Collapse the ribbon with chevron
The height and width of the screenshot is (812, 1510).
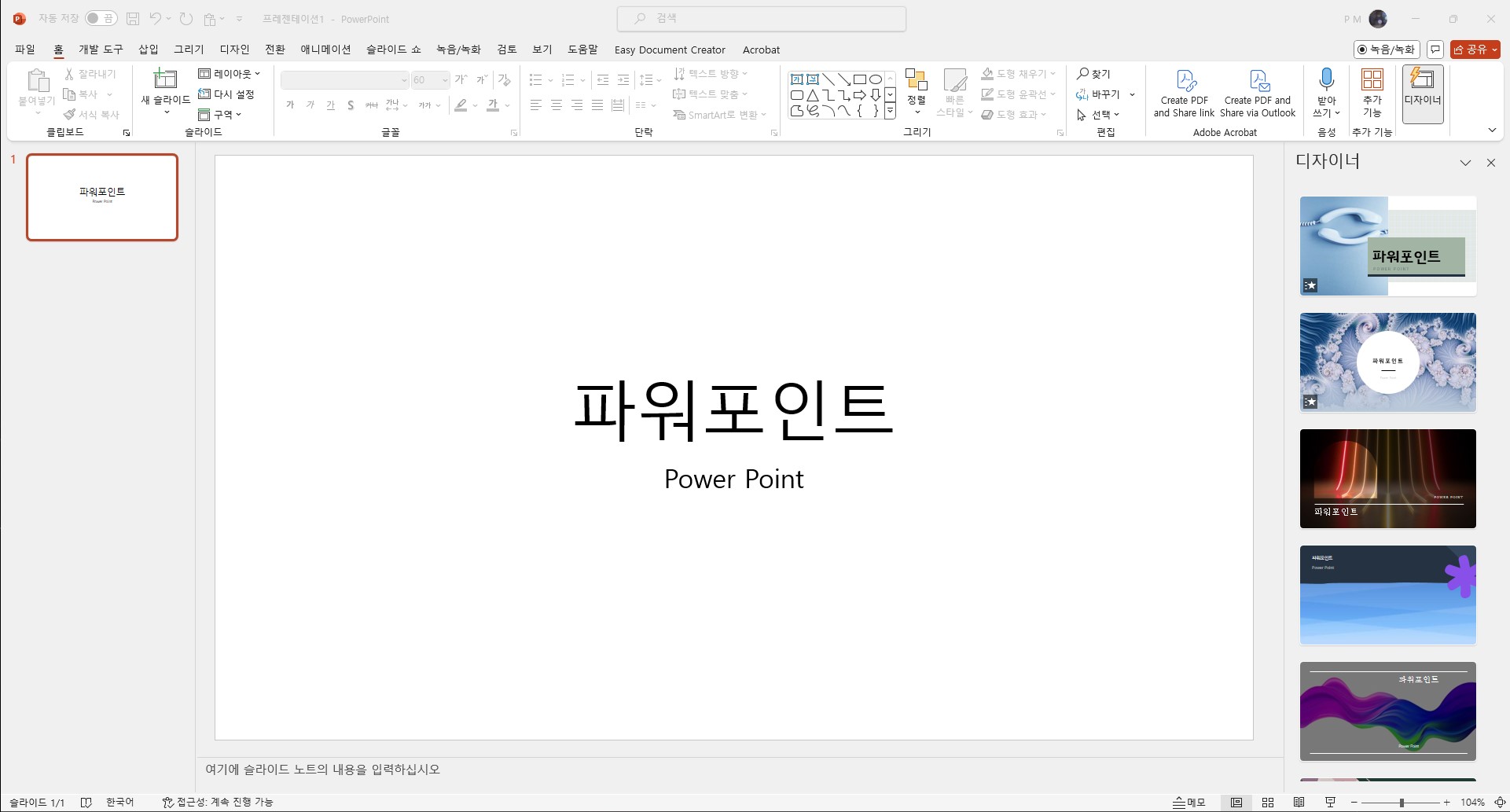pyautogui.click(x=1492, y=130)
